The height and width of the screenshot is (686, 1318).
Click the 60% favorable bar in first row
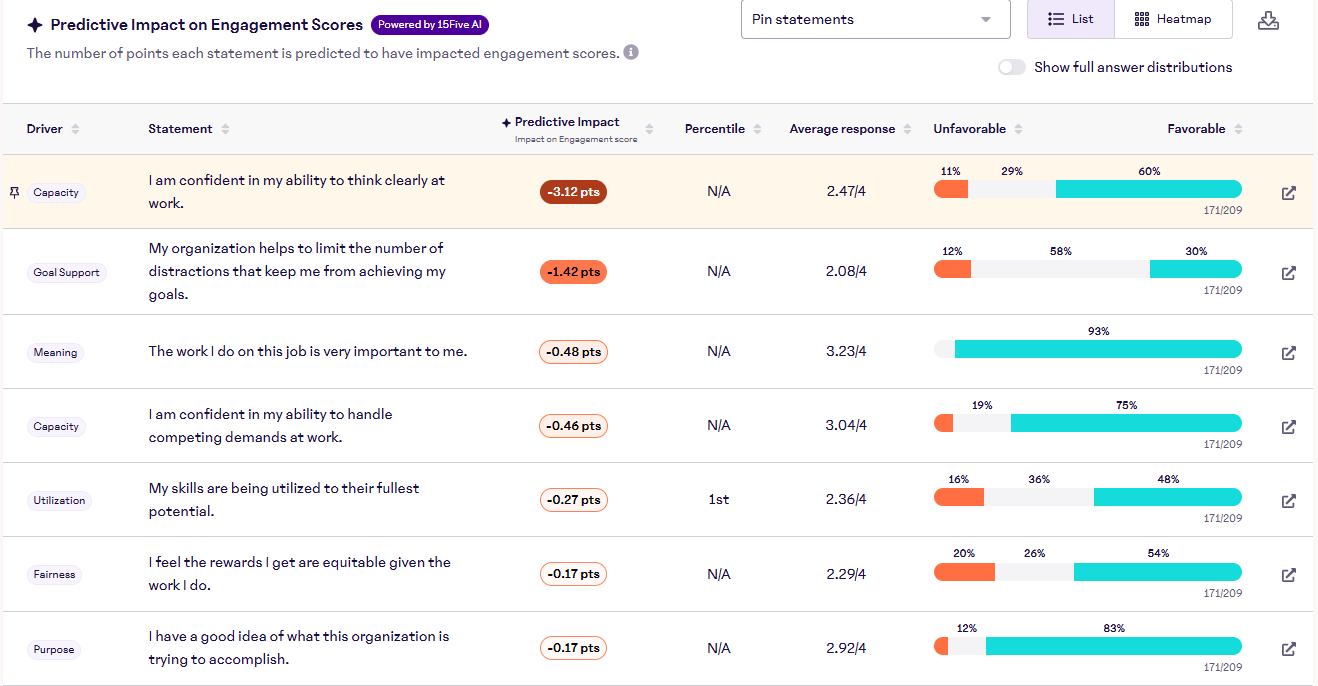click(1148, 189)
